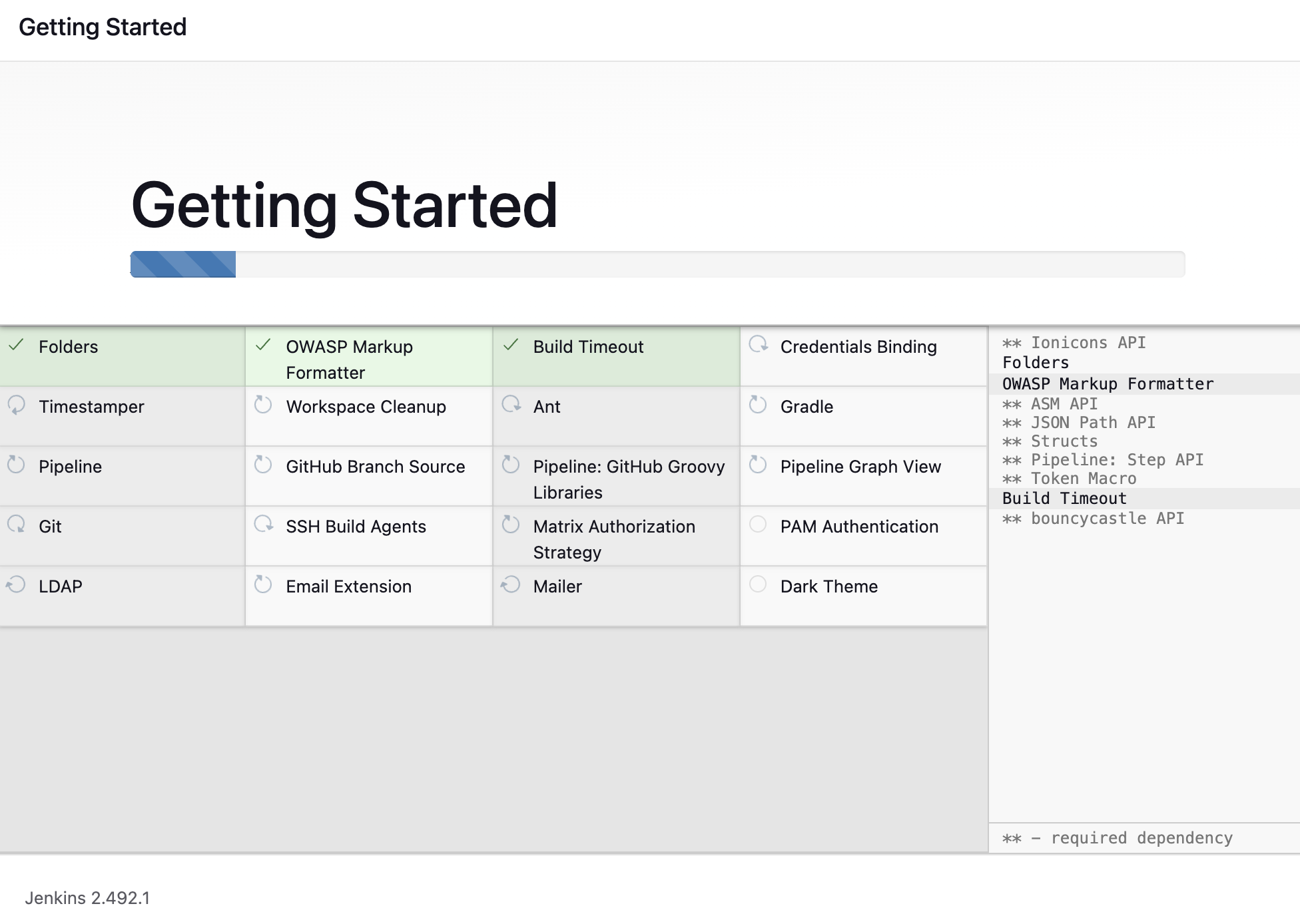Click the Dark Theme plugin label
The width and height of the screenshot is (1300, 924).
pyautogui.click(x=828, y=586)
